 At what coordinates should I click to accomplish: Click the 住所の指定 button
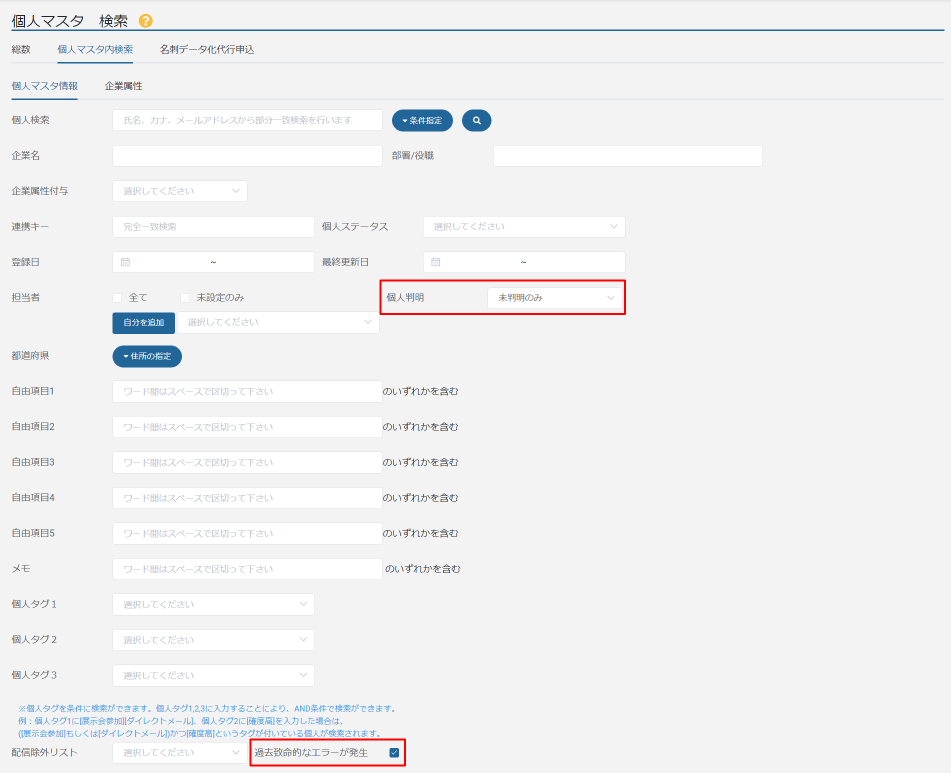147,356
